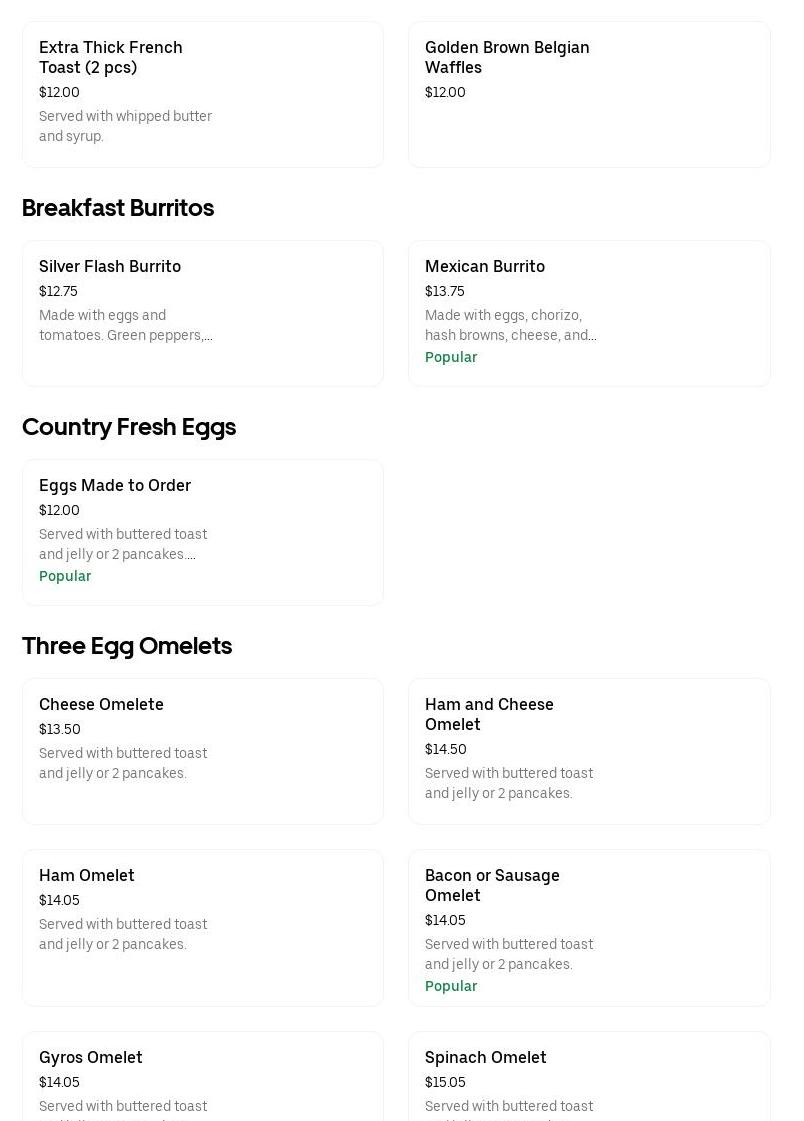
Task: Click the Popular tag under Mexican Burrito
Action: (x=451, y=357)
